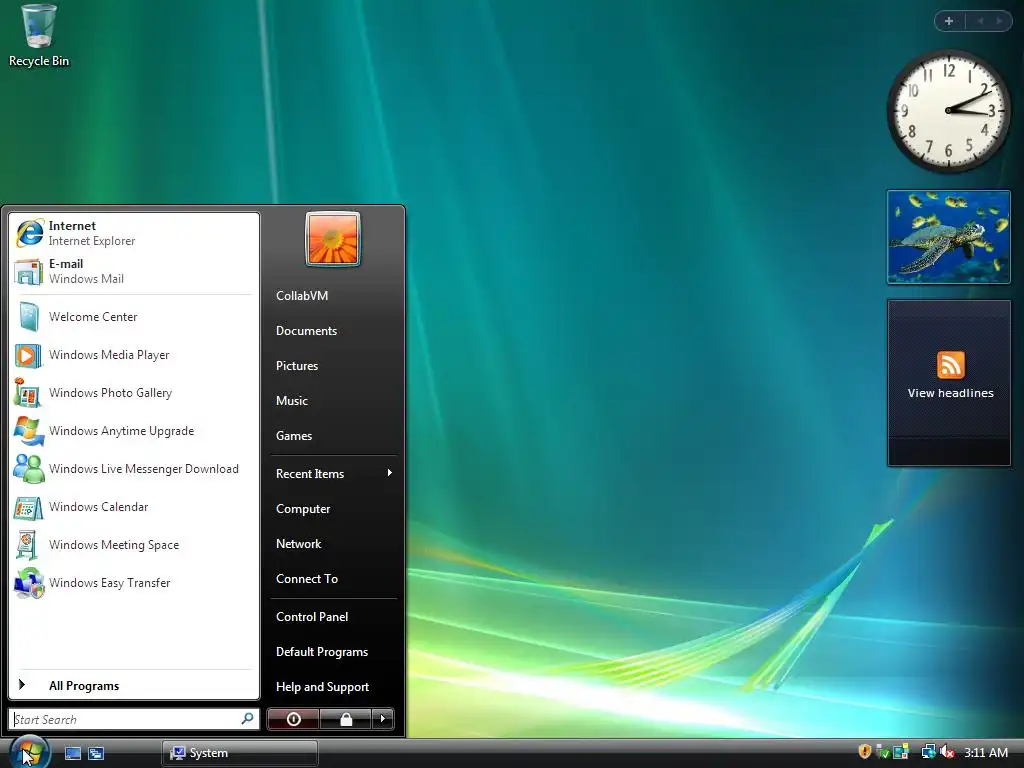Launch Windows Mail E-mail entry

tap(134, 271)
